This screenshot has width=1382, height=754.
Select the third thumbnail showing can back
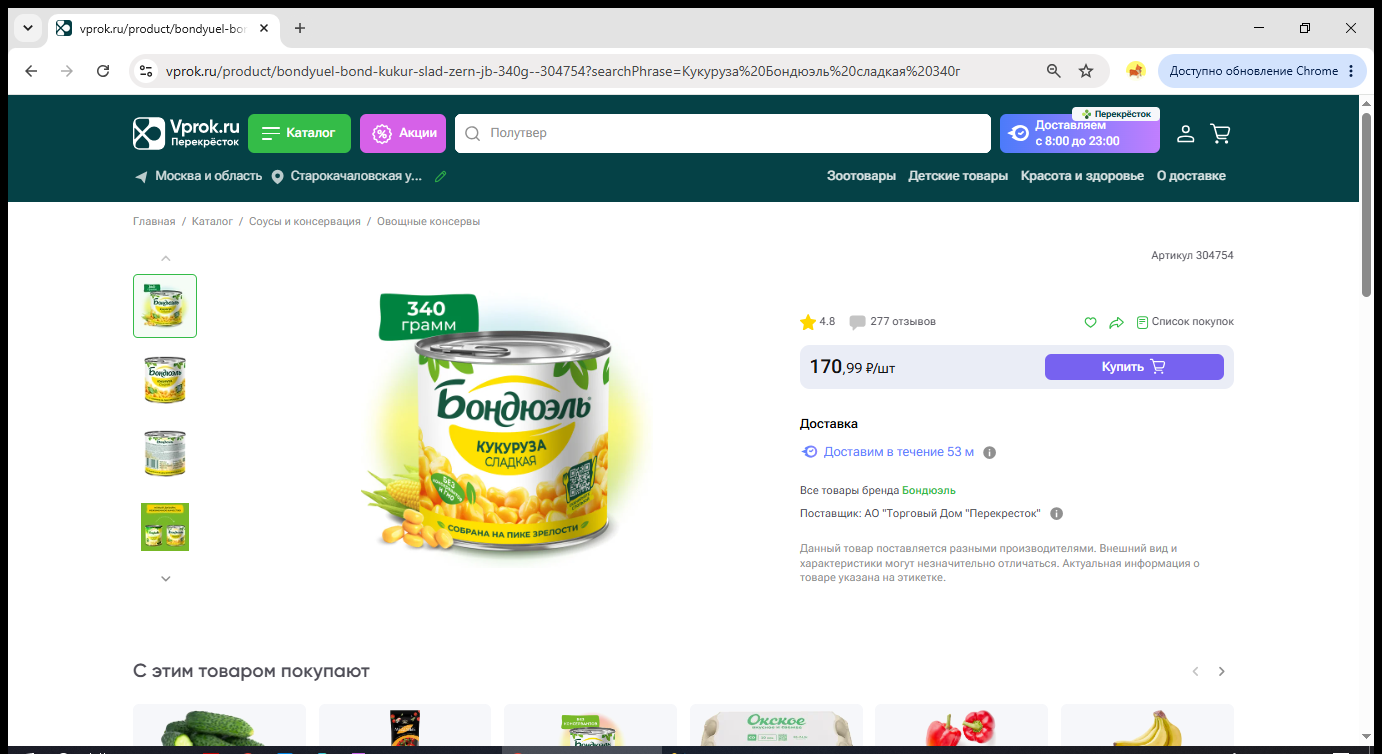point(165,453)
